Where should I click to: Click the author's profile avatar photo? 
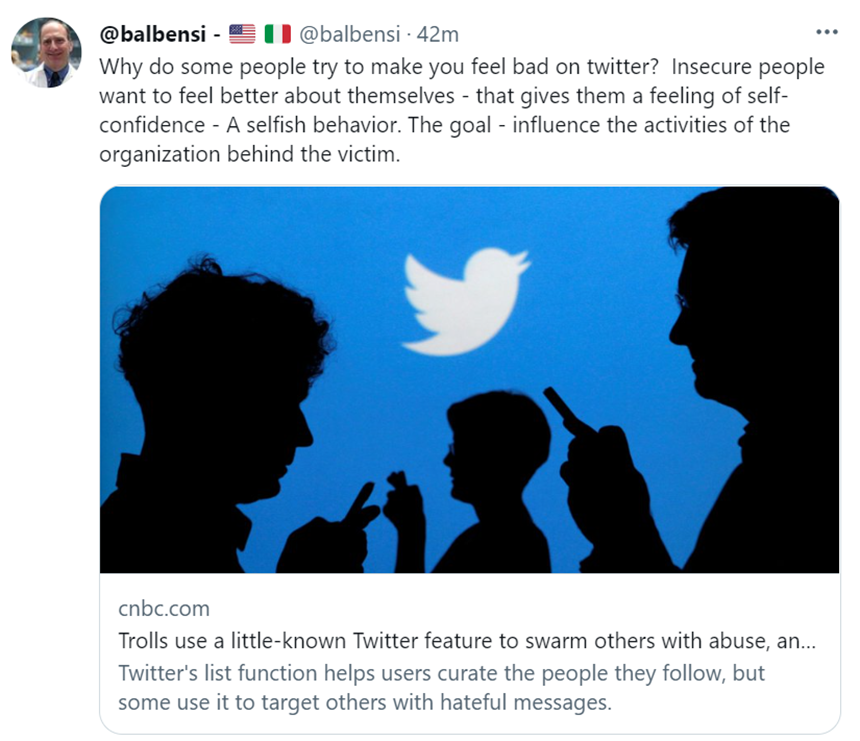click(x=46, y=51)
